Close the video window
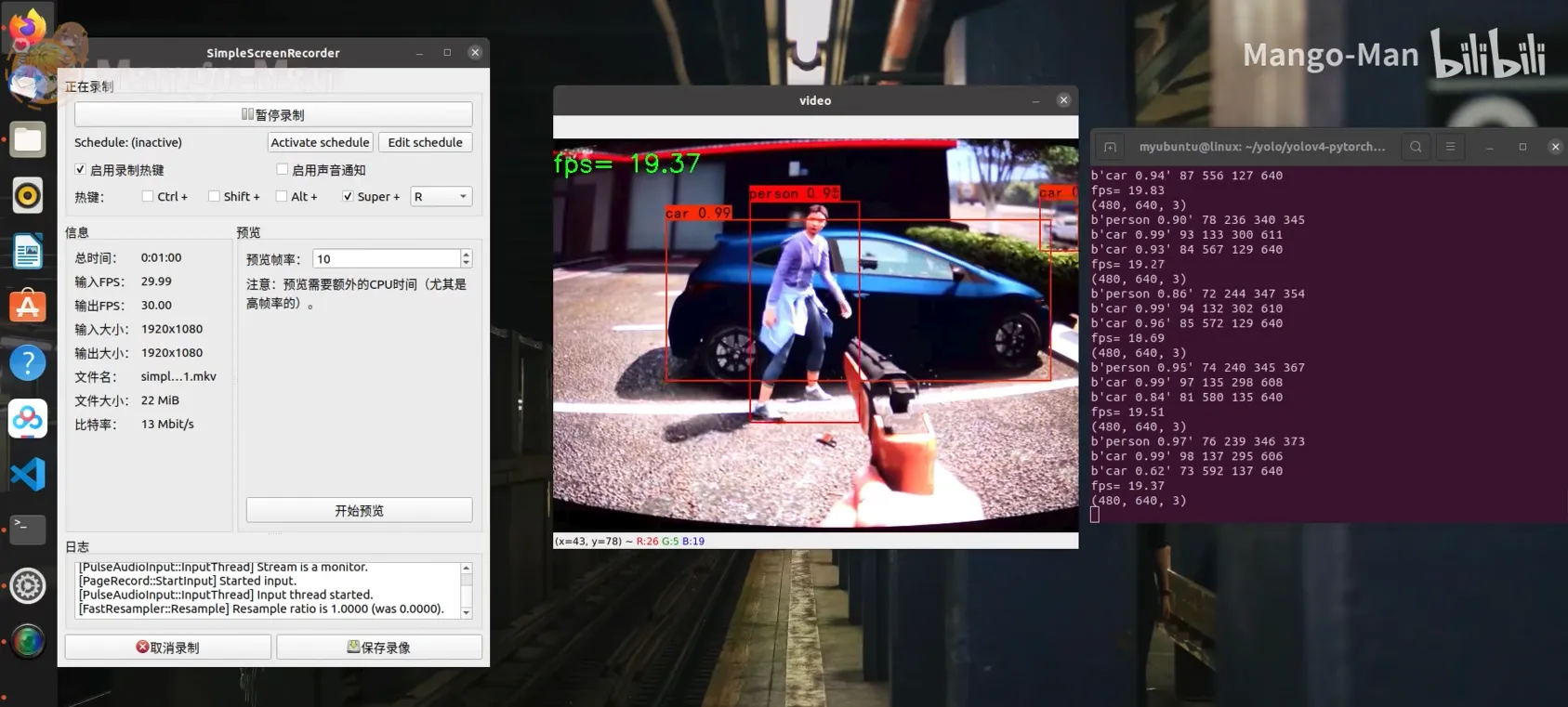1568x707 pixels. click(x=1063, y=100)
